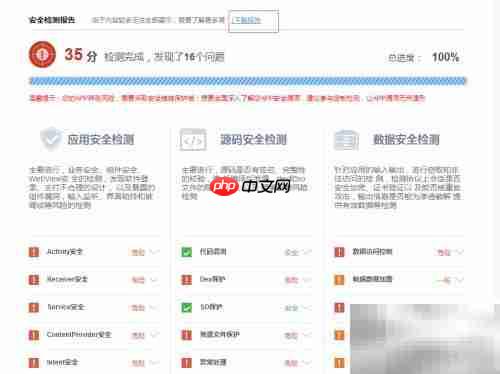Screen dimensions: 500x374
Task: Click the red warning icon for 资源文件保护
Action: point(187,335)
